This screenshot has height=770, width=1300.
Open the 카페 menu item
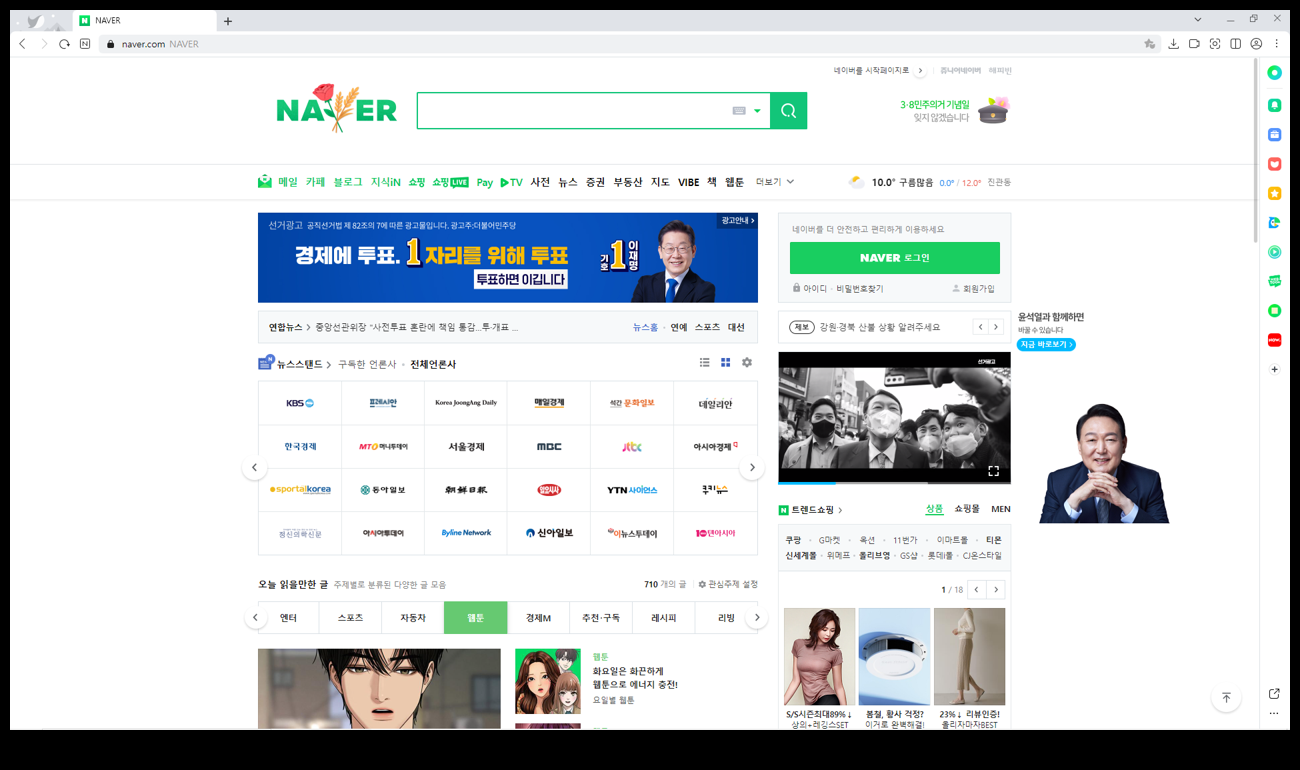click(x=315, y=182)
